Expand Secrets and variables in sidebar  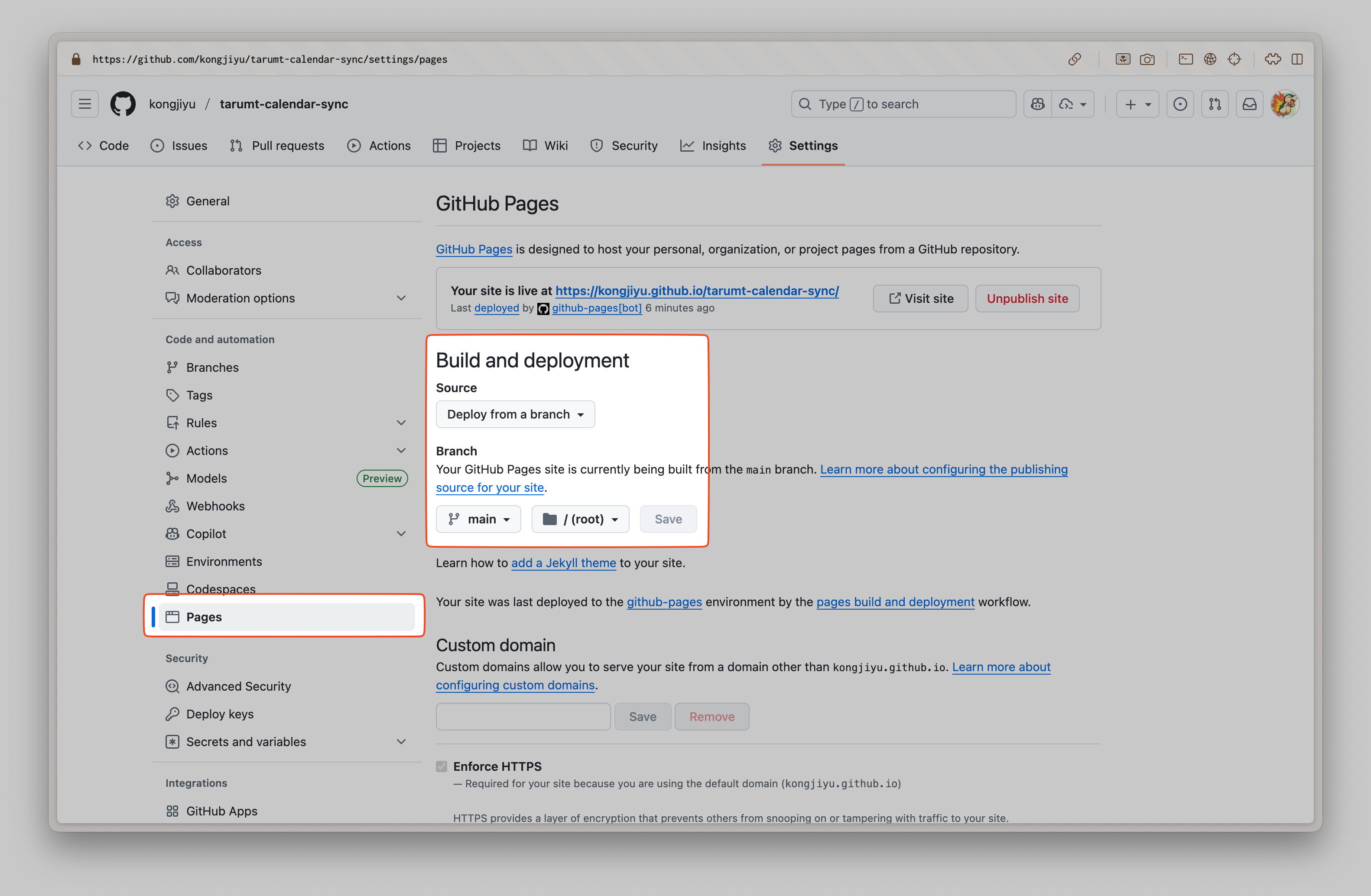[401, 741]
